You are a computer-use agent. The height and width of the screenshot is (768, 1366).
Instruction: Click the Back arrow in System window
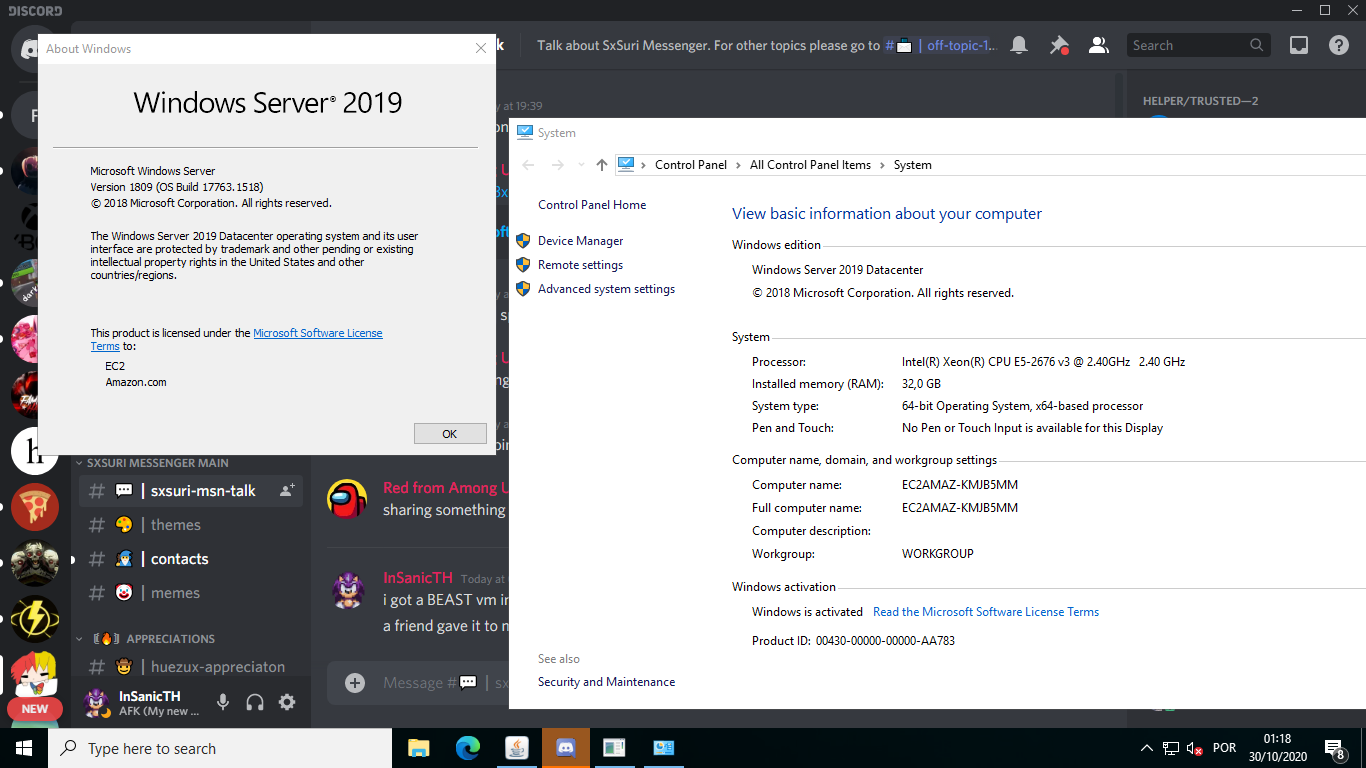coord(529,165)
